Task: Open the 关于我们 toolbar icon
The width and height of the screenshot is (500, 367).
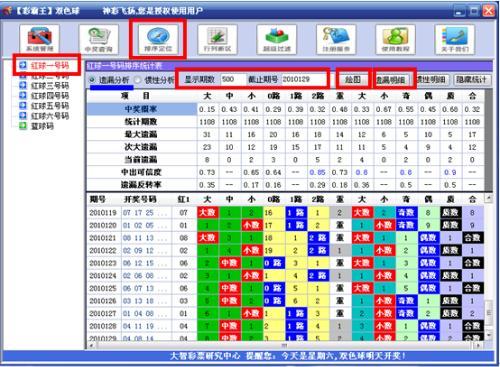Action: point(455,39)
